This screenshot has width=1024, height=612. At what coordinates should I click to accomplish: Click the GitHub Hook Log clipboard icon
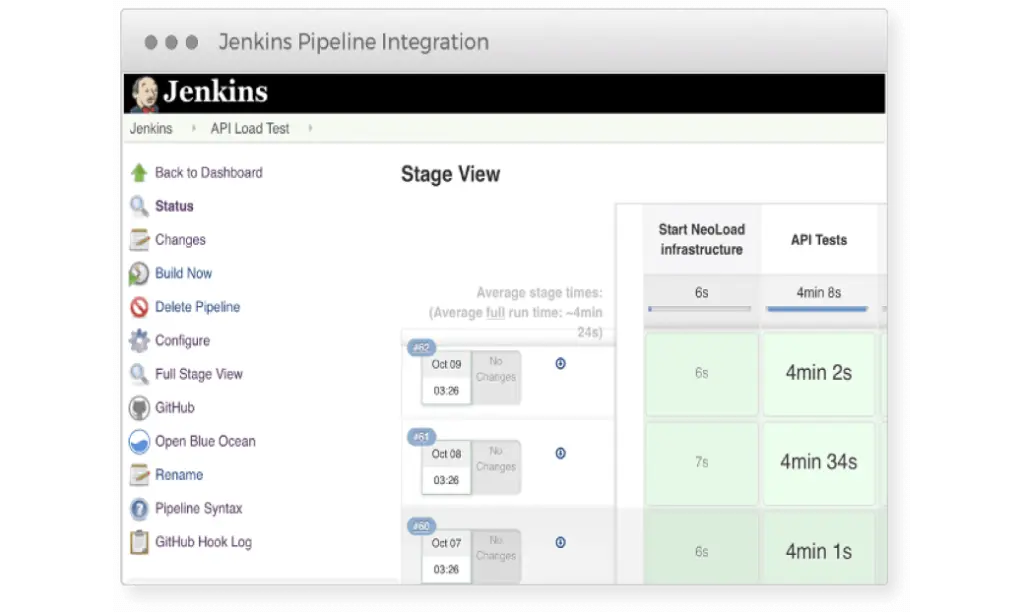[x=139, y=542]
